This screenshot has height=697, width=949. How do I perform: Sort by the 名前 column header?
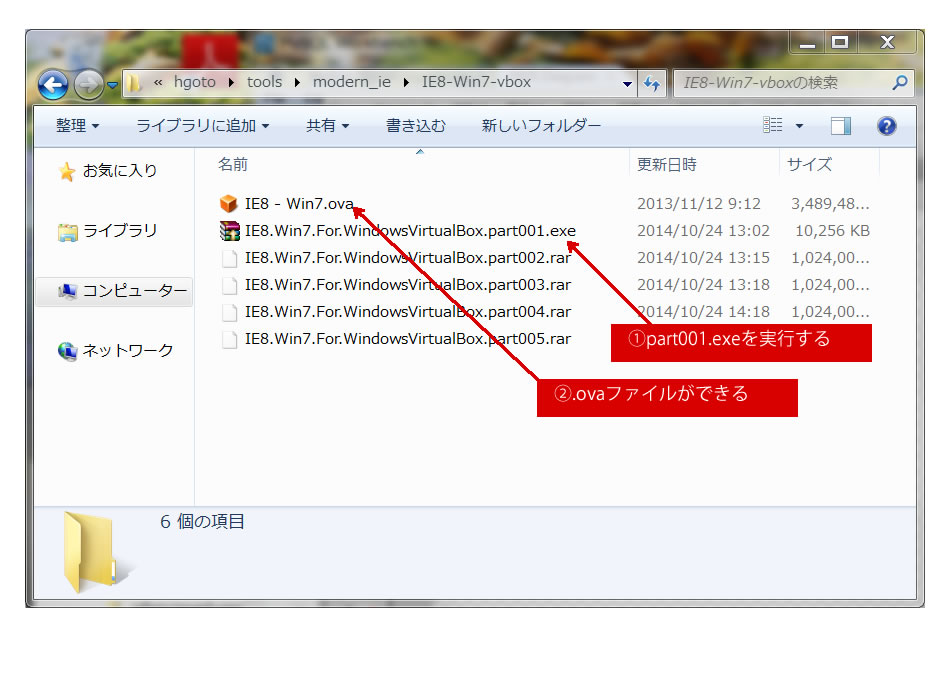(233, 164)
